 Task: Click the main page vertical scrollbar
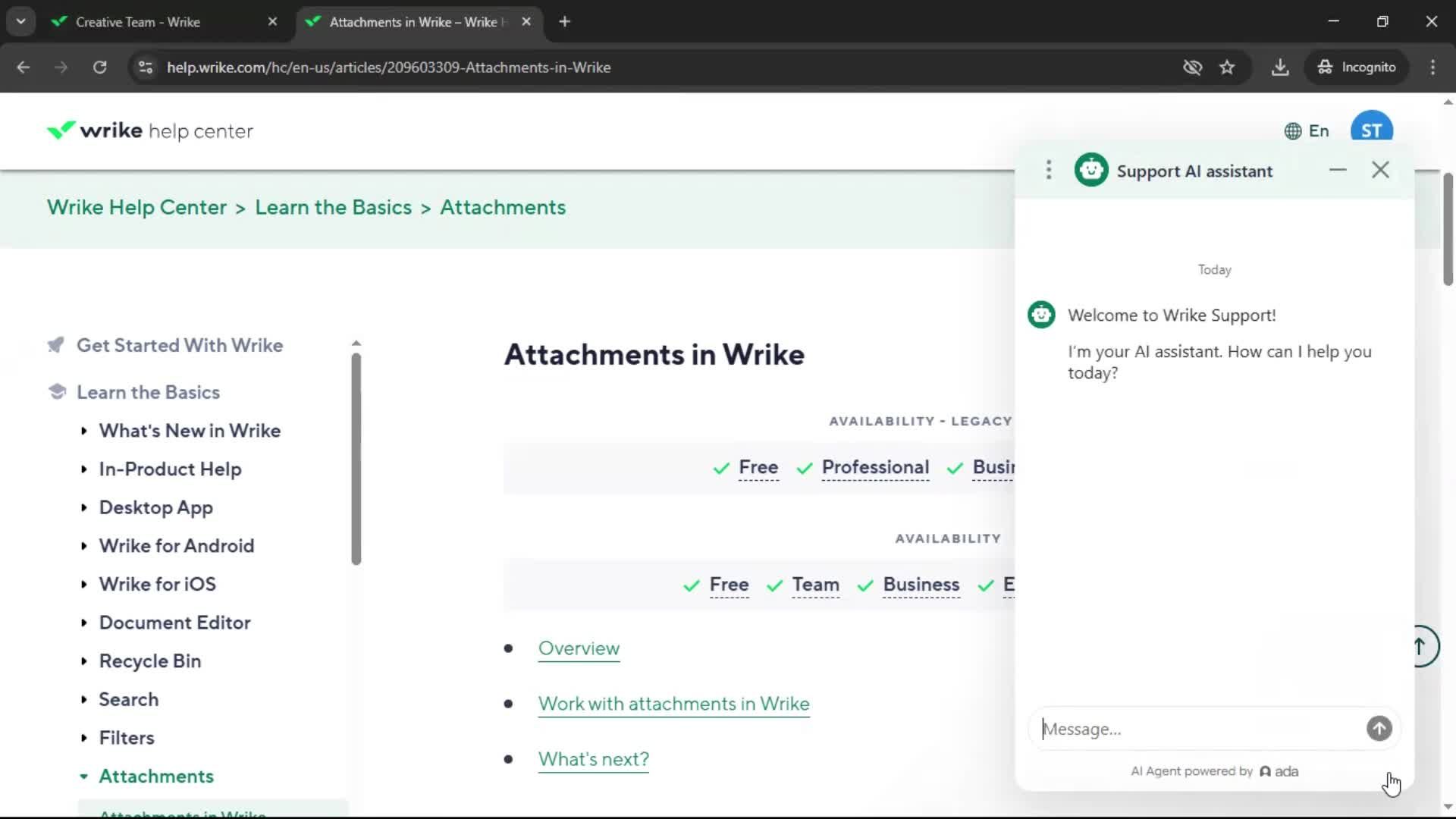tap(1447, 229)
